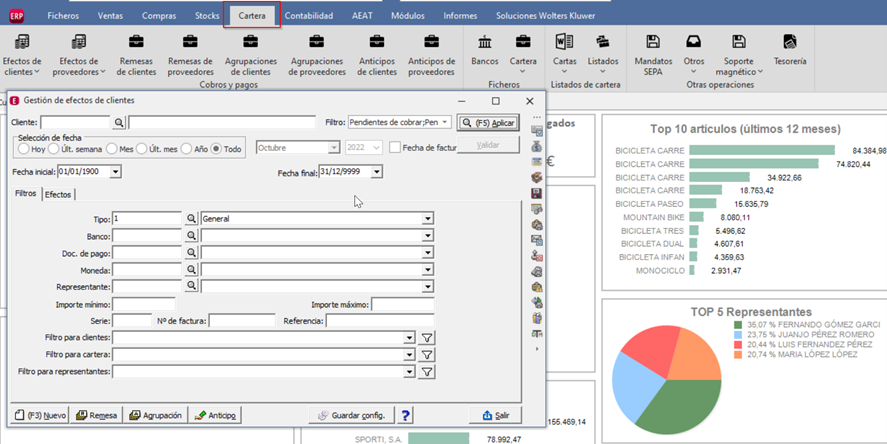Click the Tipo lookup magnifier icon
Image resolution: width=887 pixels, height=444 pixels.
pyautogui.click(x=191, y=218)
